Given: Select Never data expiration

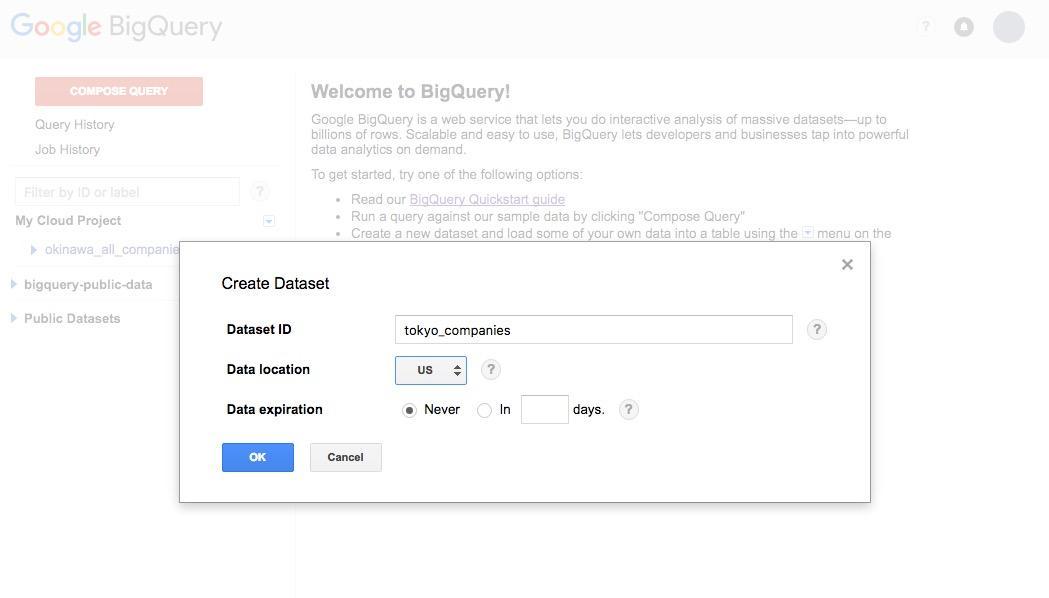Looking at the screenshot, I should tap(409, 410).
